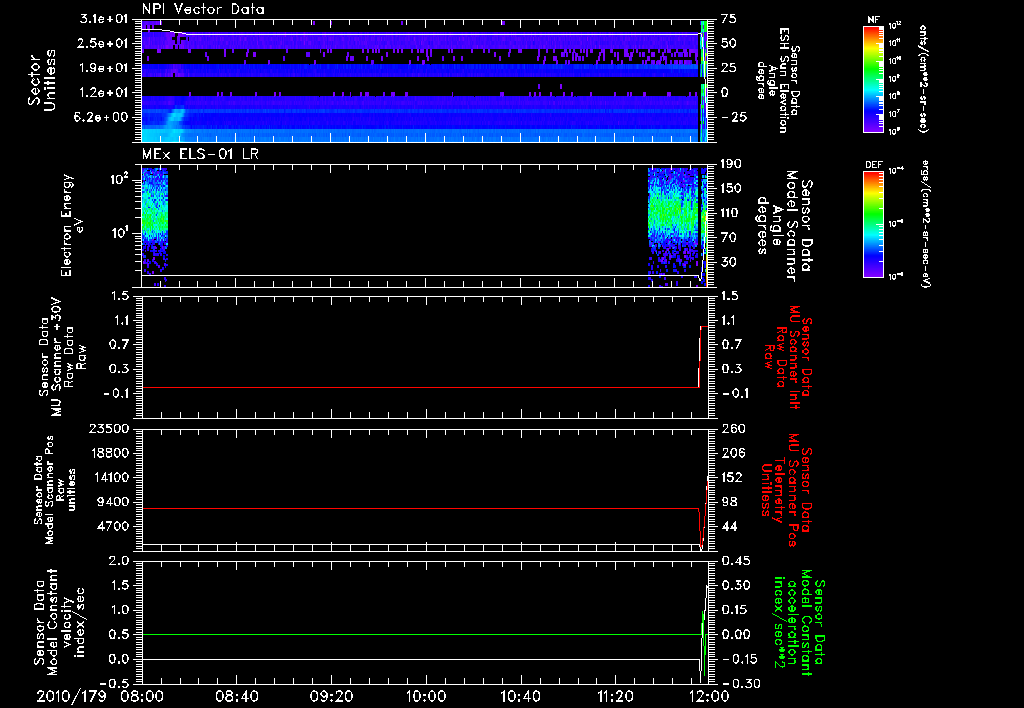Click the 152 telemetry tick value
This screenshot has width=1024, height=708.
pos(734,477)
